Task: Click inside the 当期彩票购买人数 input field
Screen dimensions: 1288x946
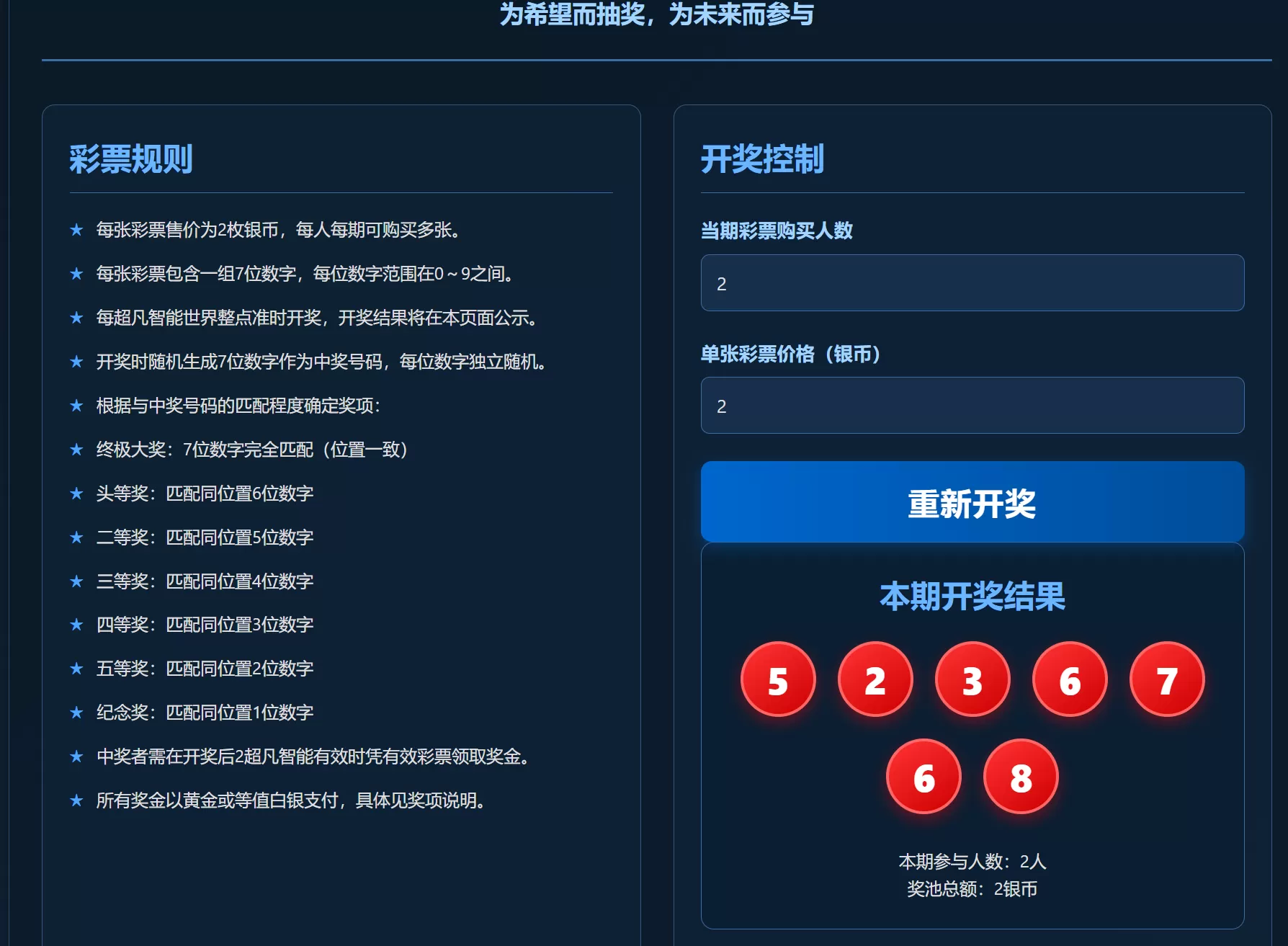Action: 972,283
